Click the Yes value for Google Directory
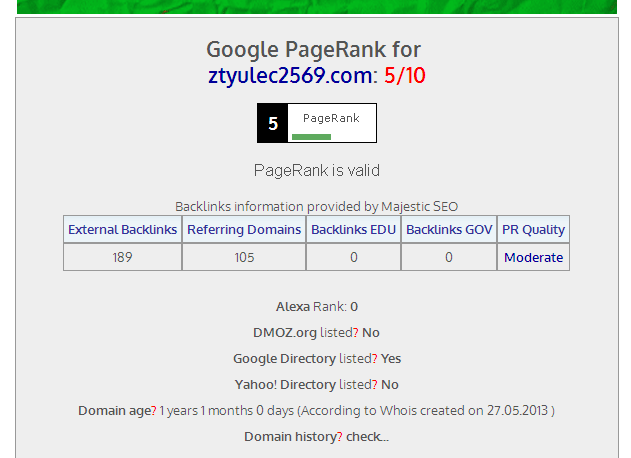Screen dimensions: 631x458 pos(391,359)
